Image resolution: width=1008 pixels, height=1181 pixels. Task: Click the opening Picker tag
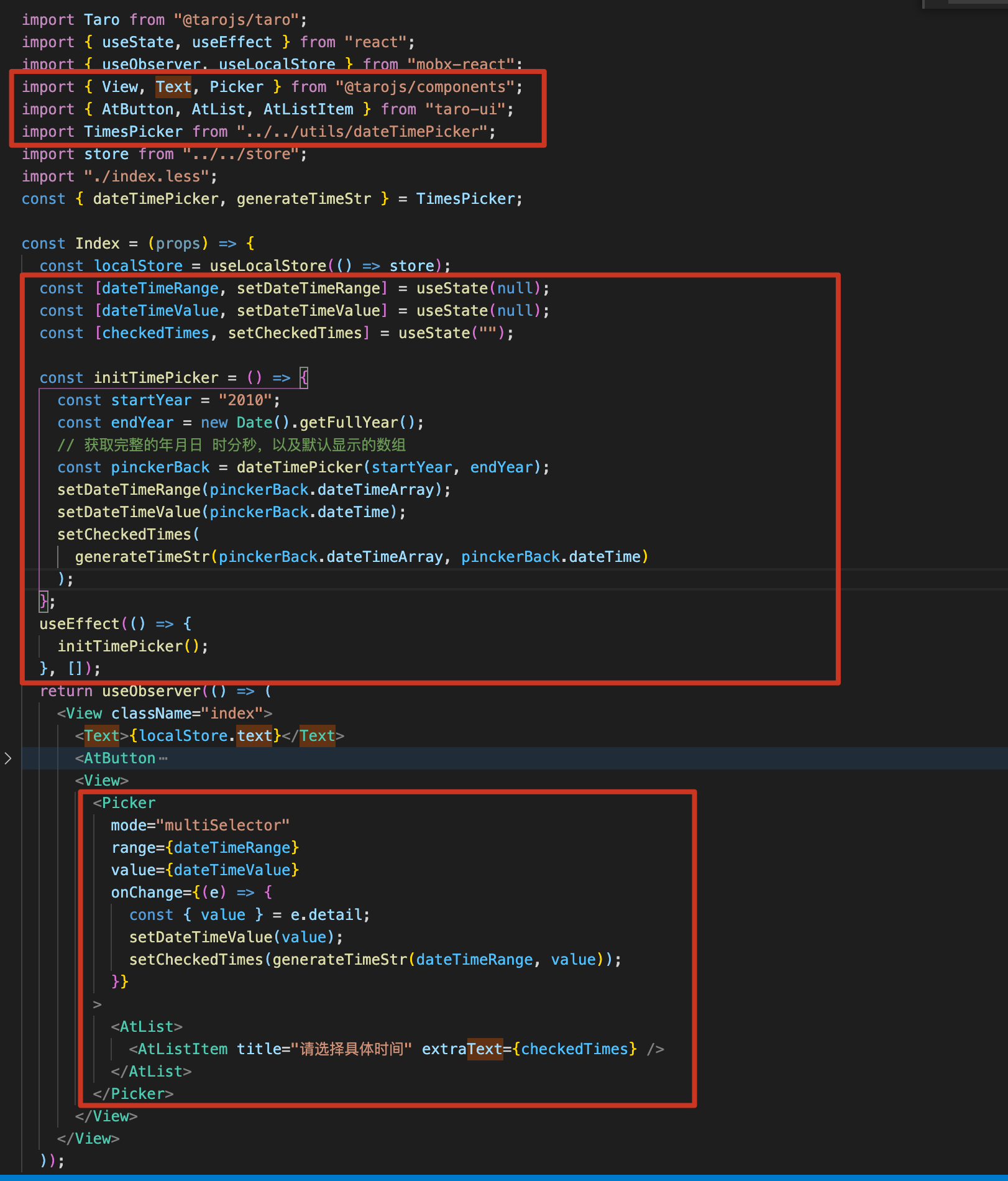[124, 803]
